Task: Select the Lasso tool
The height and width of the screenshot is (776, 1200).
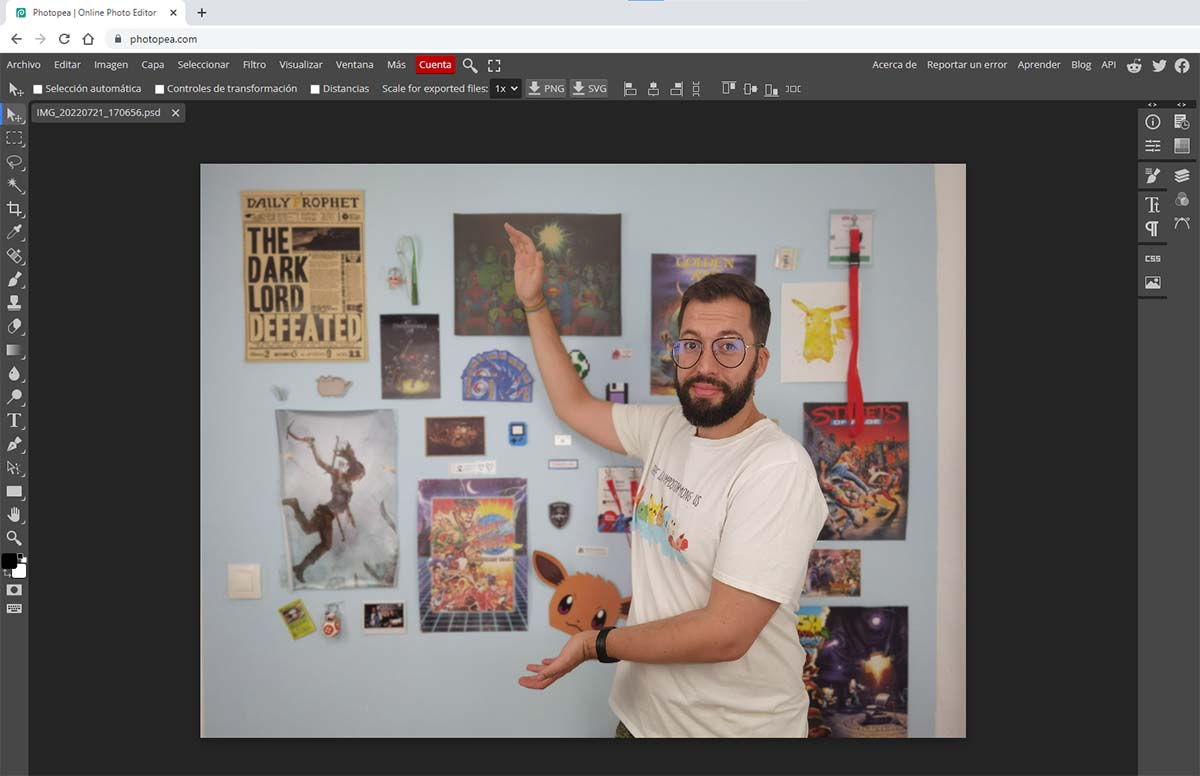Action: click(x=15, y=162)
